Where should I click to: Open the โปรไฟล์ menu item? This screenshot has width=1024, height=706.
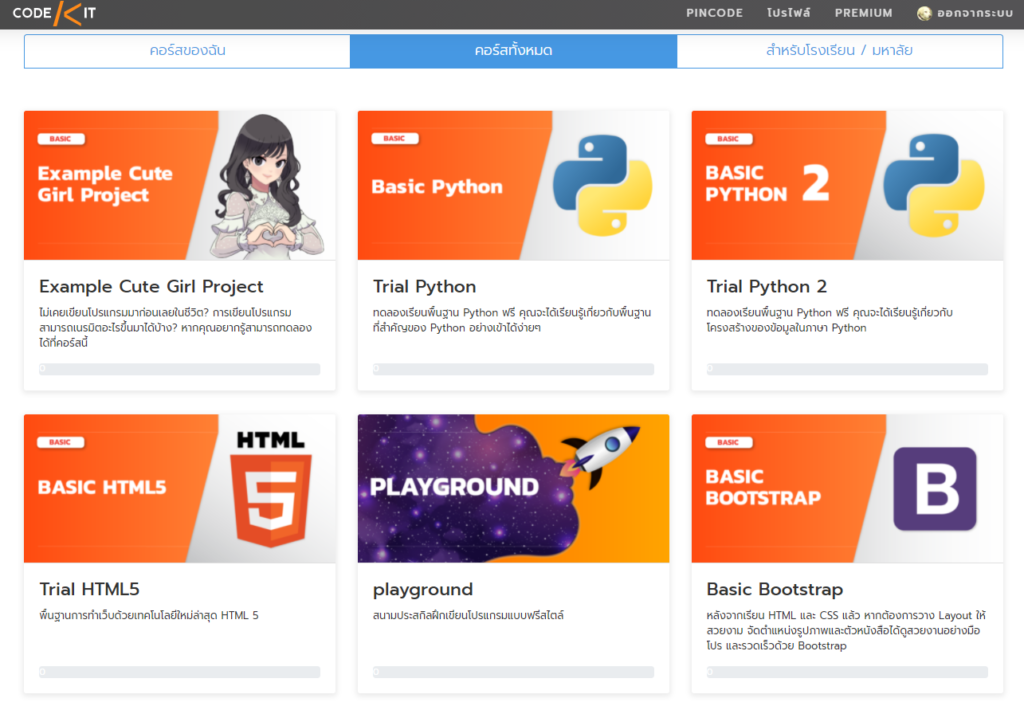(x=789, y=13)
